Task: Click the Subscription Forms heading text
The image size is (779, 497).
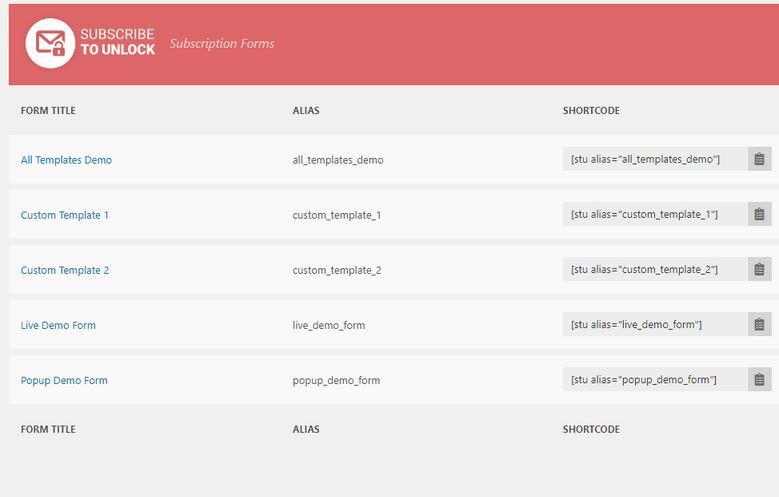Action: click(x=222, y=44)
